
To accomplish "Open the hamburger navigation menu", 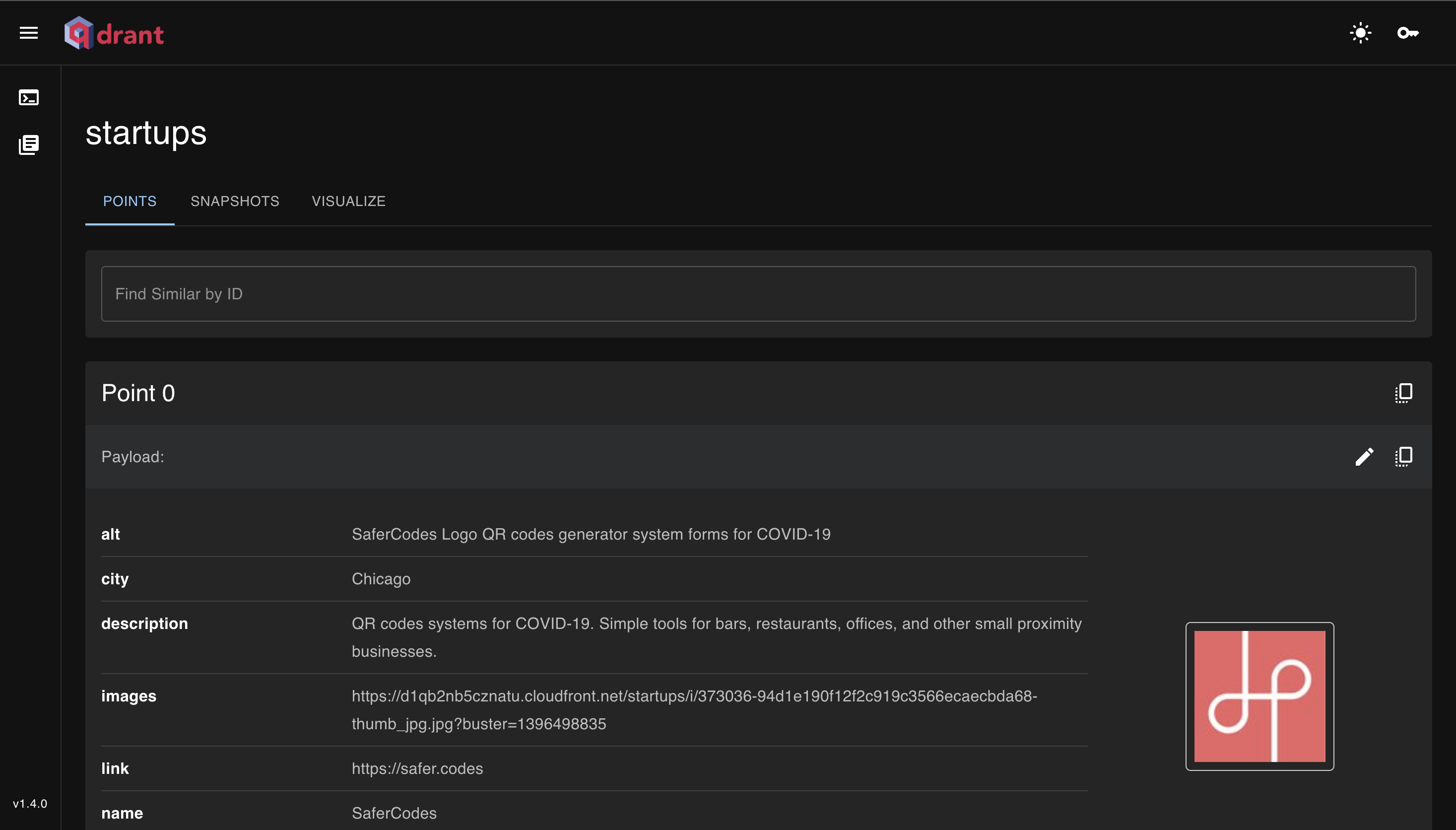I will pos(28,33).
